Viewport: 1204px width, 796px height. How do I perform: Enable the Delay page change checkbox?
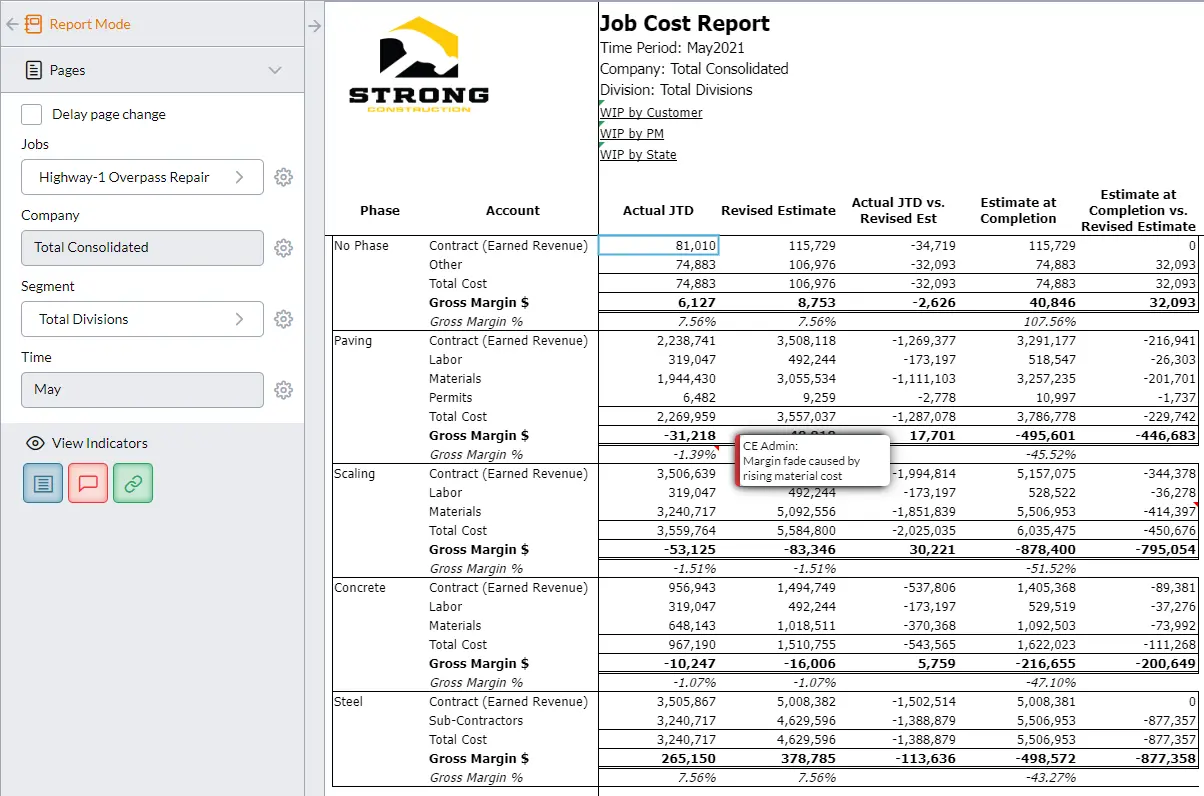pyautogui.click(x=32, y=114)
